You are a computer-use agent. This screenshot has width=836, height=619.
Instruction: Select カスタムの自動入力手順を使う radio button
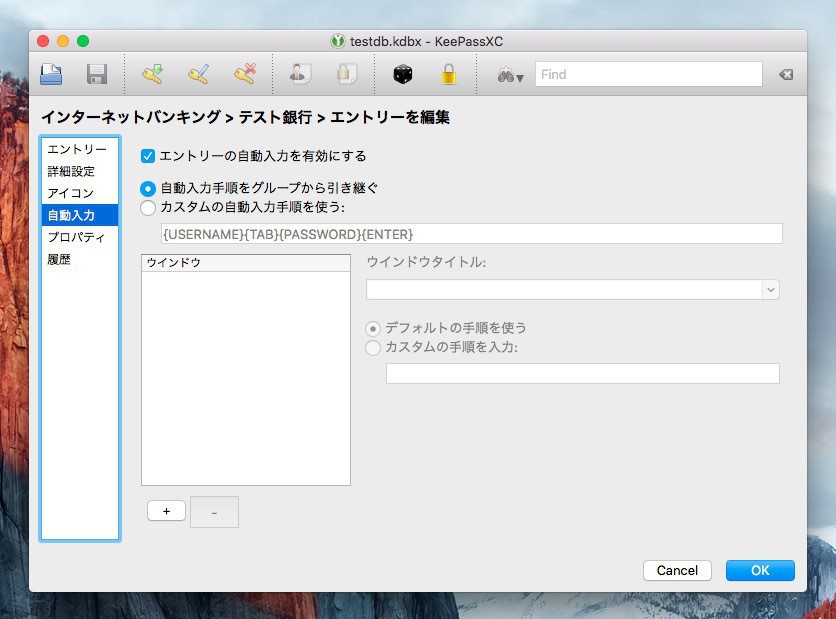tap(148, 208)
